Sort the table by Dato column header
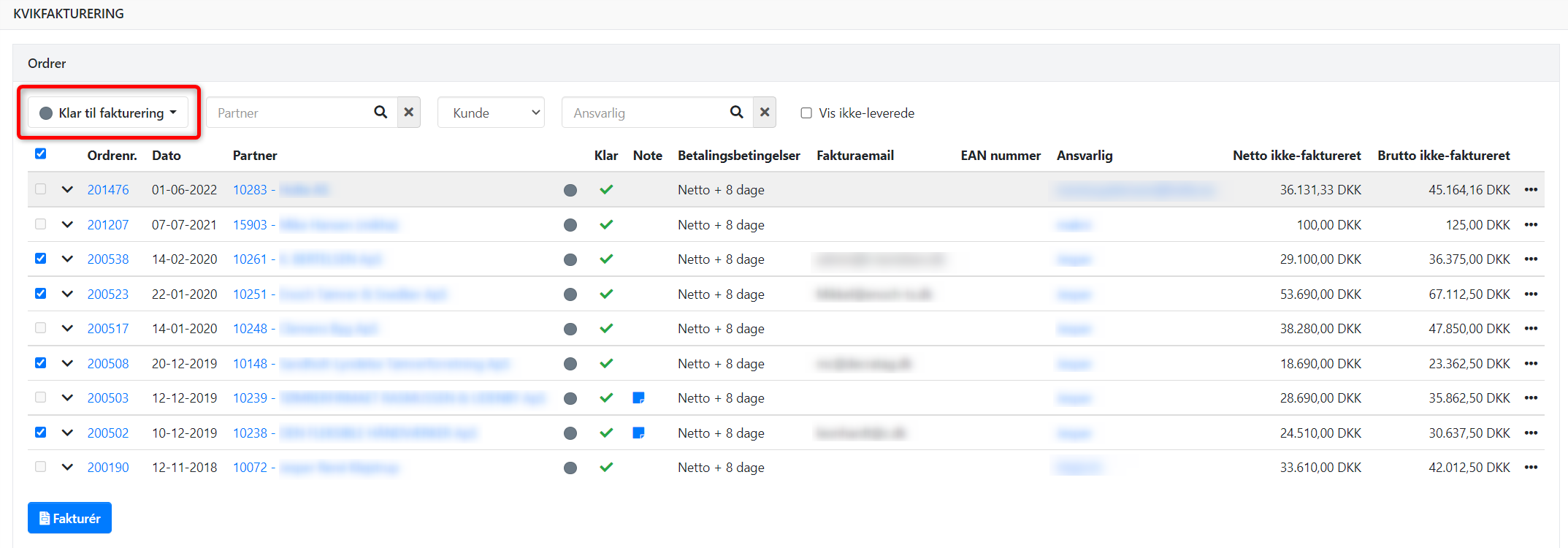This screenshot has height=548, width=1568. [x=166, y=156]
